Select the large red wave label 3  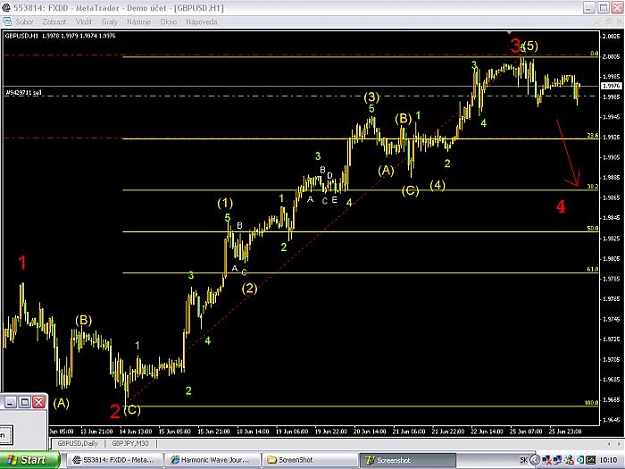[x=516, y=46]
